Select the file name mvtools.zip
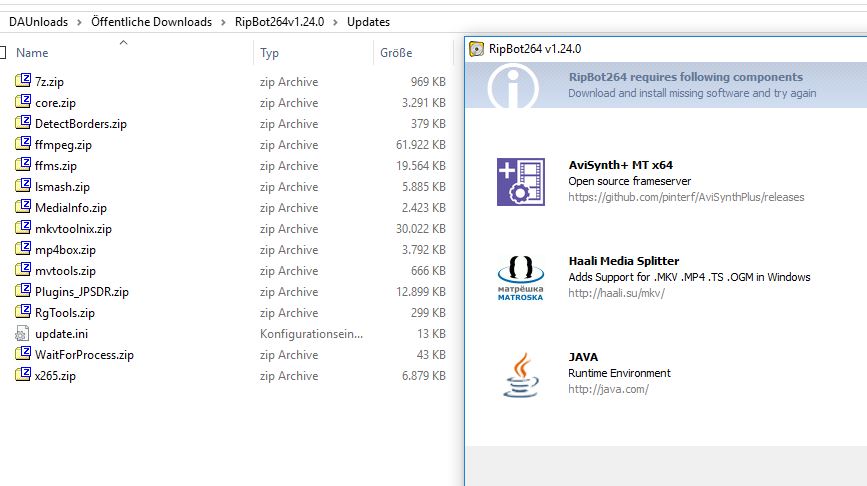Viewport: 867px width, 486px height. (65, 271)
